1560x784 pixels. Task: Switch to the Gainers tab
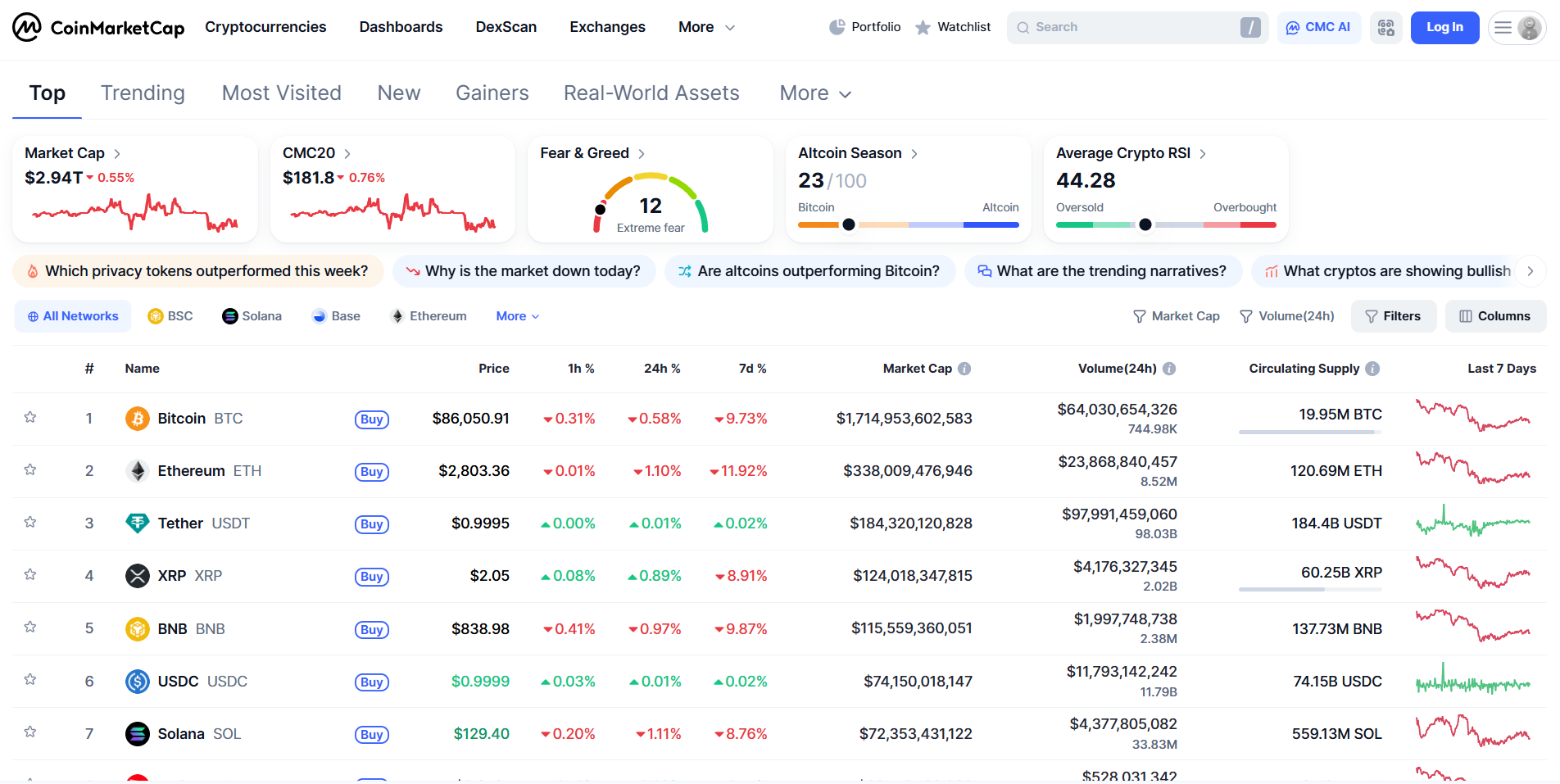pos(492,93)
